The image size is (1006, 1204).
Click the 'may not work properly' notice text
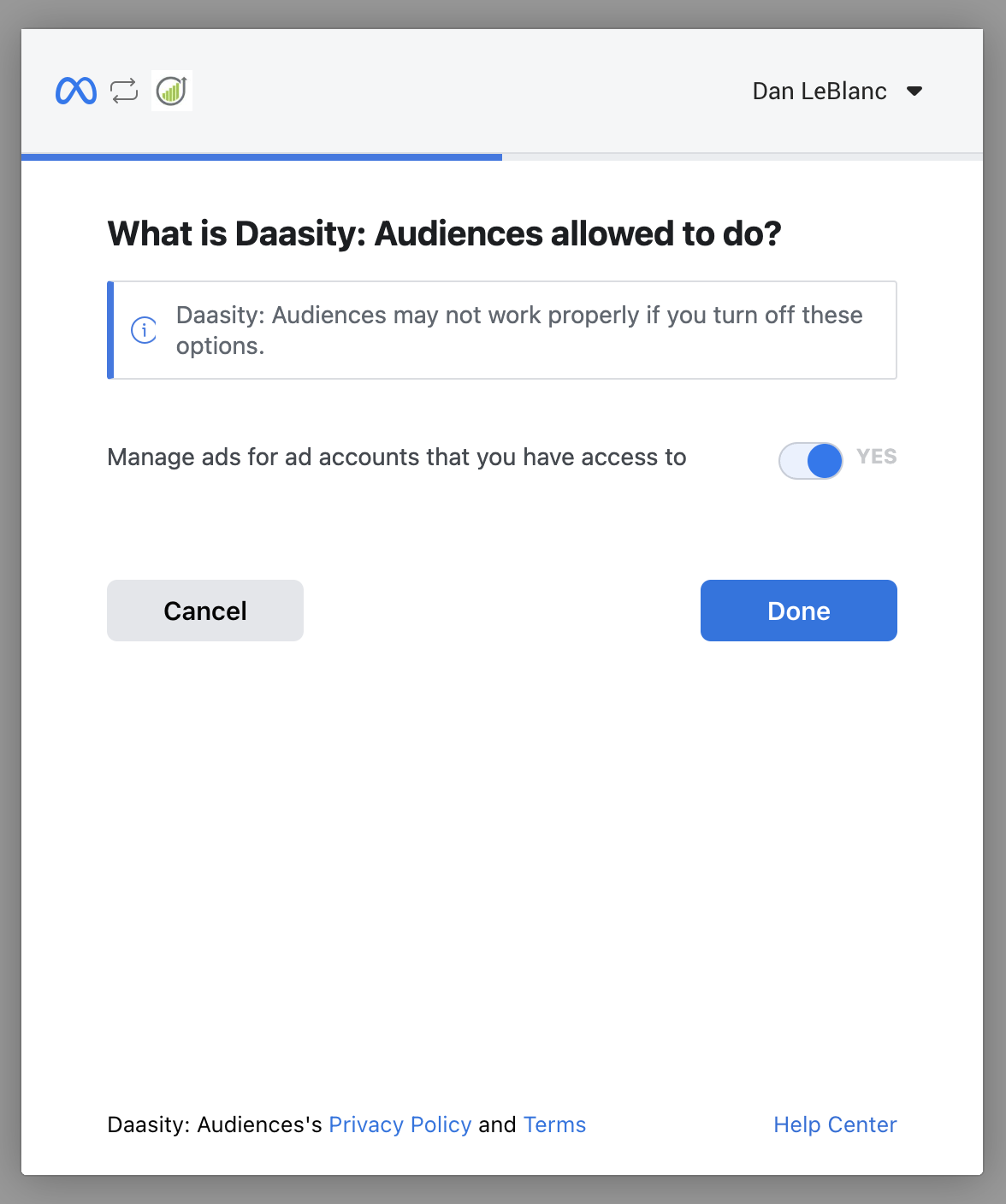(x=518, y=330)
